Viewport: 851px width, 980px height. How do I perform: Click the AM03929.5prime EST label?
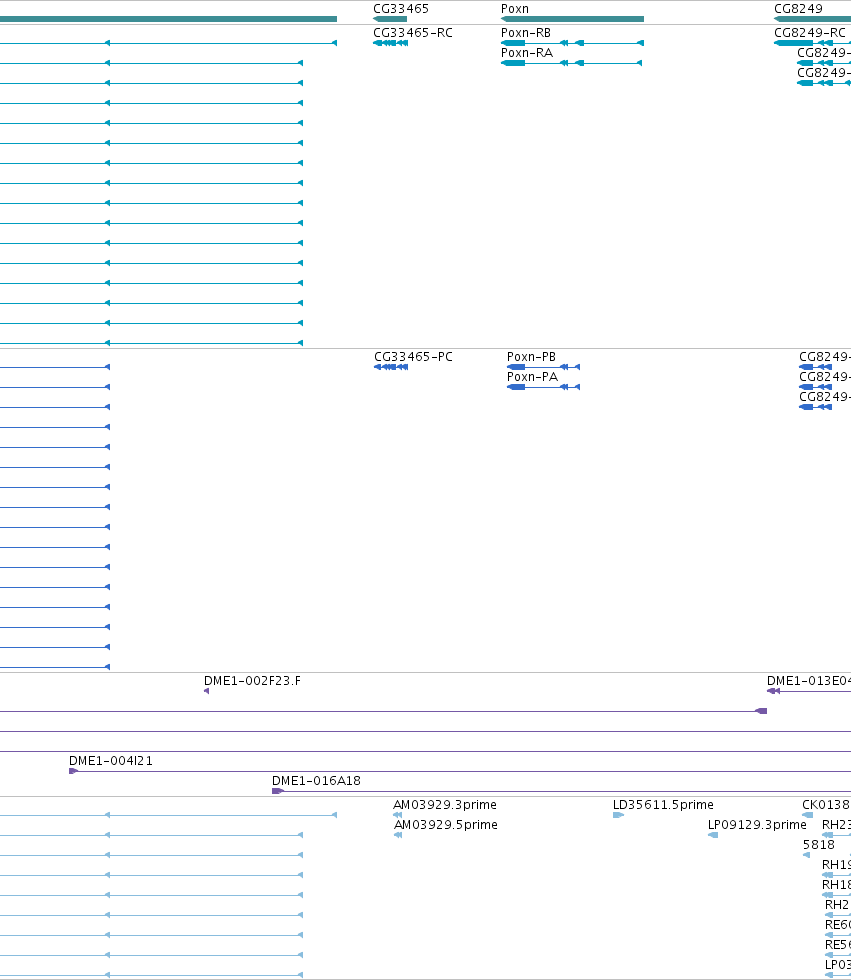(x=445, y=824)
